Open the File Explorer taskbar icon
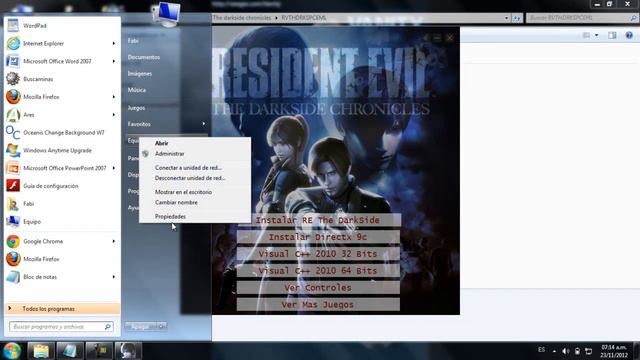Viewport: 640px width, 360px height. (x=40, y=351)
